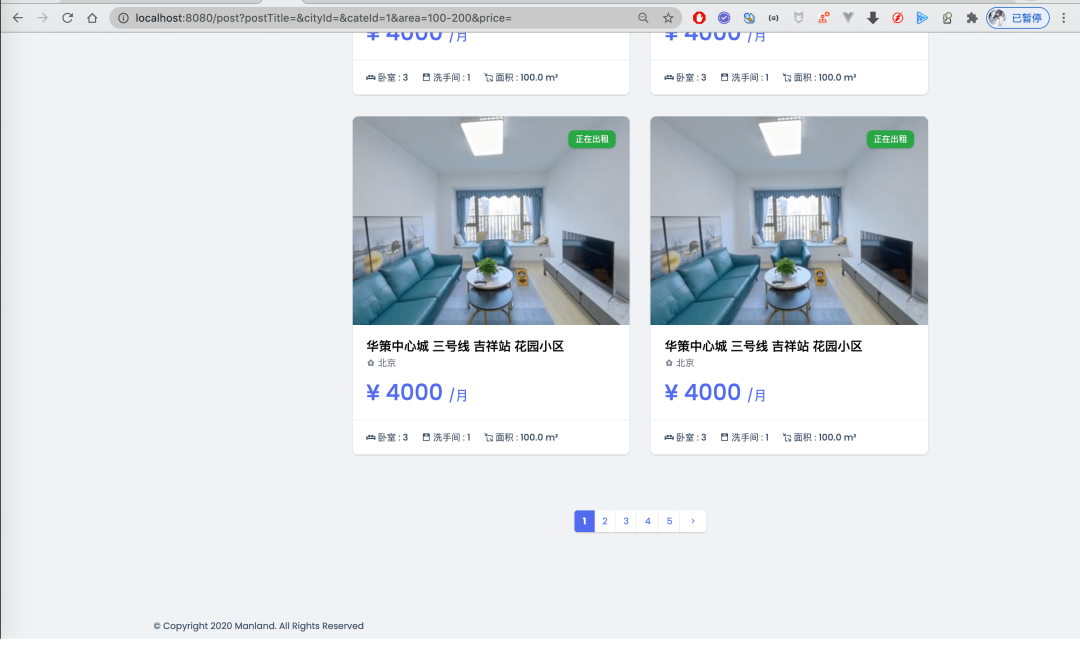
Task: Go to page 4 of listings
Action: 647,521
